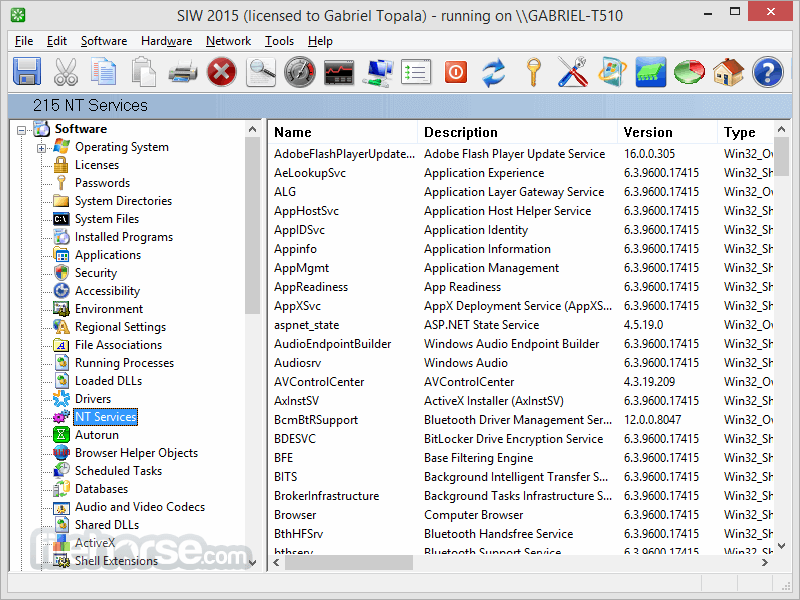
Task: Select Scheduled Tasks tree item
Action: pos(118,470)
